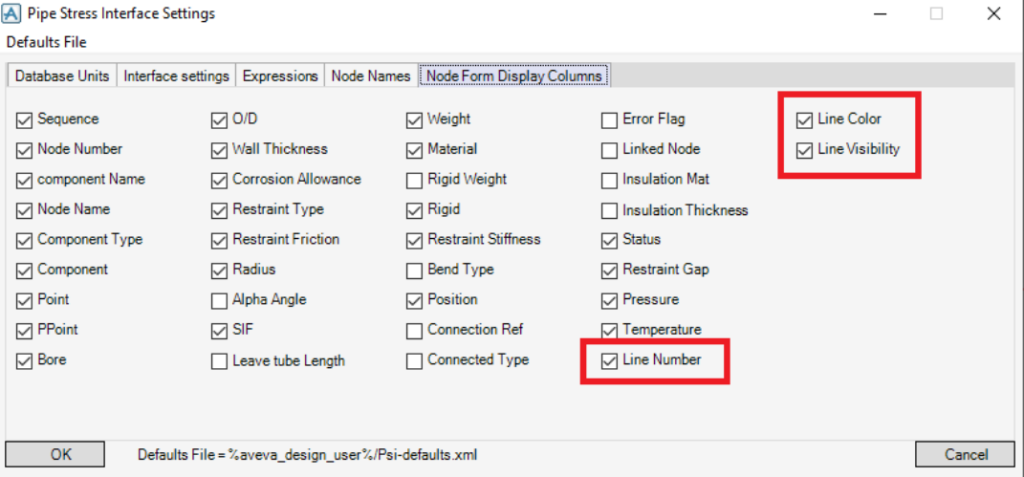This screenshot has height=477, width=1024.
Task: Go to the Node Names tab
Action: (371, 76)
